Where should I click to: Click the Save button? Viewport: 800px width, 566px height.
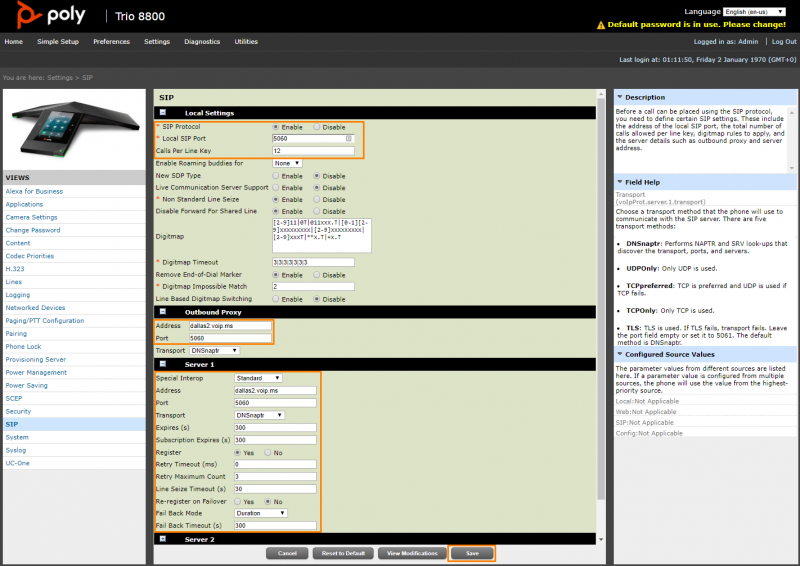coord(472,553)
